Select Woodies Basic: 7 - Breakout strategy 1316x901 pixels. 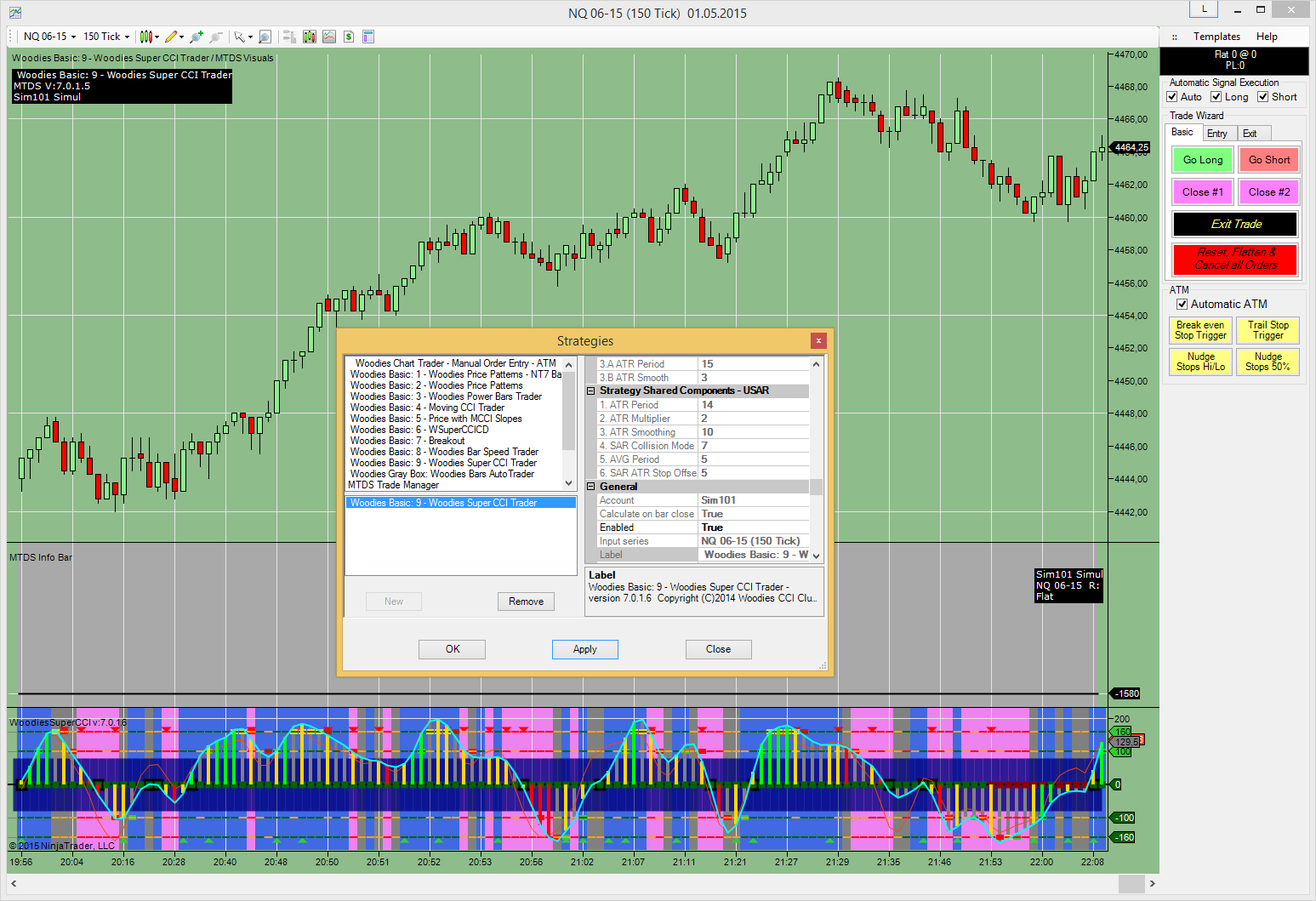pos(407,441)
